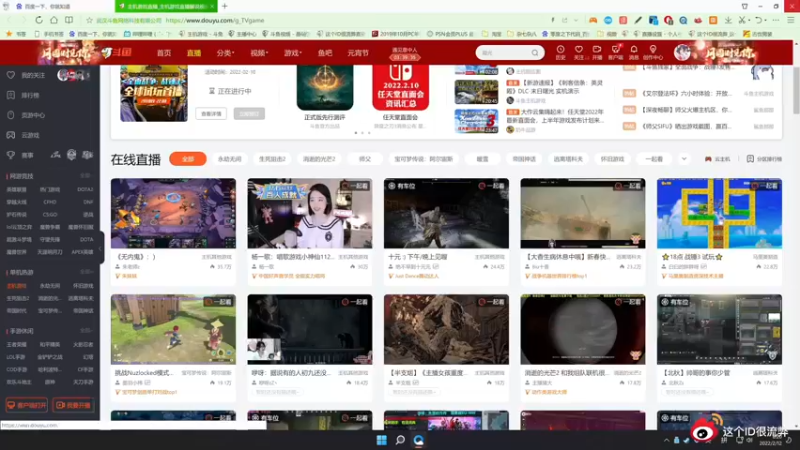Screen dimensions: 800x450
Task: Select the 一起看 filter pill
Action: pyautogui.click(x=654, y=159)
